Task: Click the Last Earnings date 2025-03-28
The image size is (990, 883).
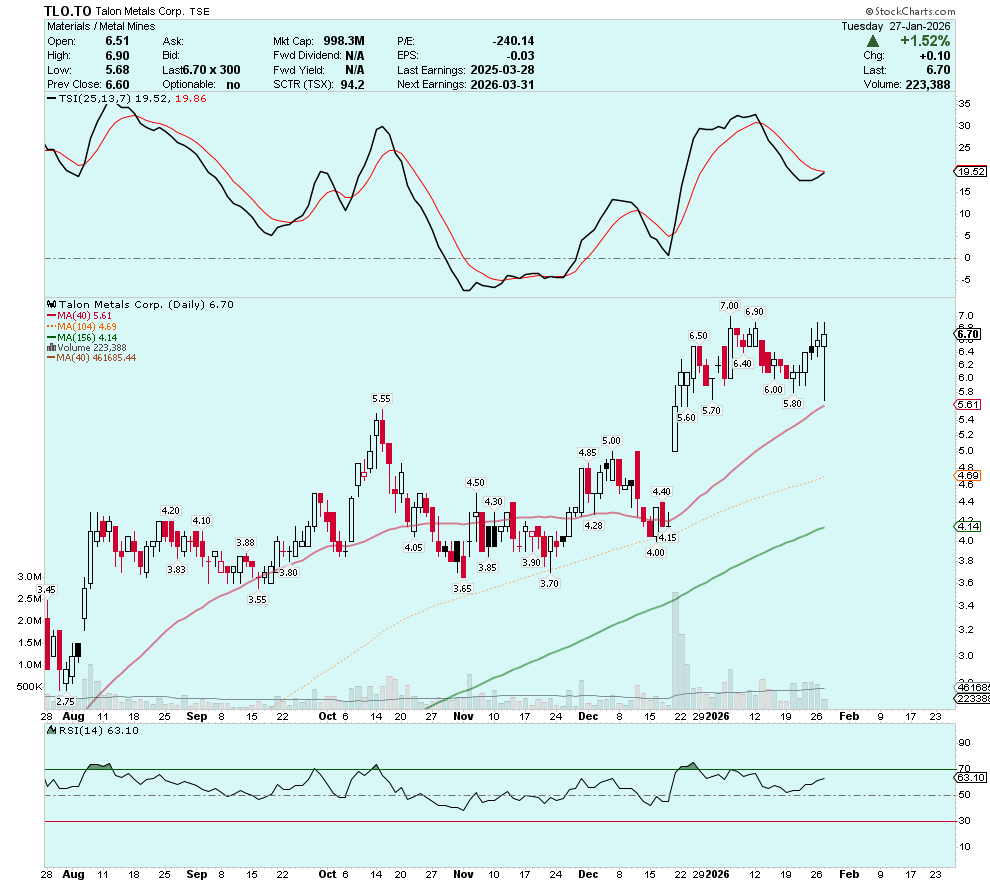Action: pyautogui.click(x=502, y=70)
